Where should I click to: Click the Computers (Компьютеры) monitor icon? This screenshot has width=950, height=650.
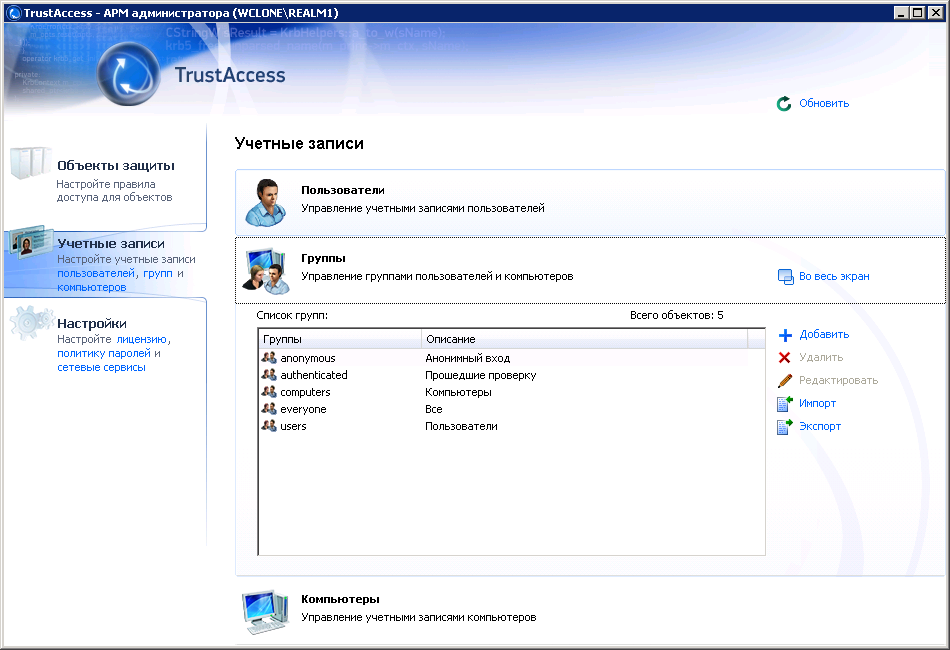pos(265,613)
